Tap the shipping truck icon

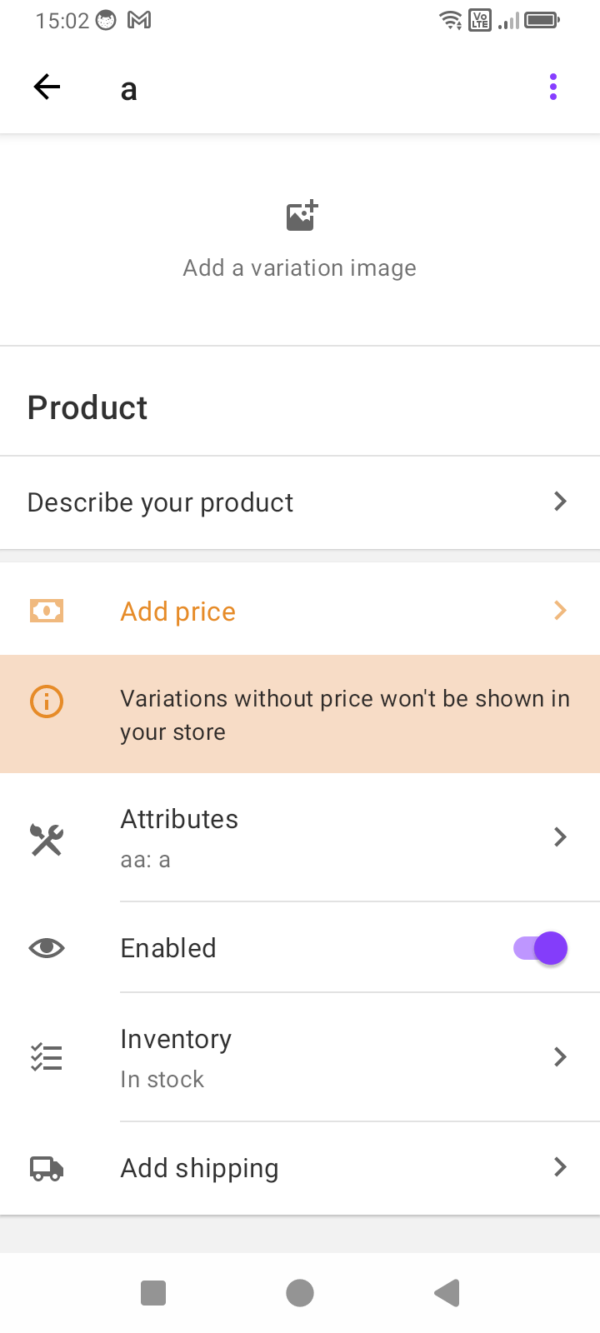(47, 1168)
